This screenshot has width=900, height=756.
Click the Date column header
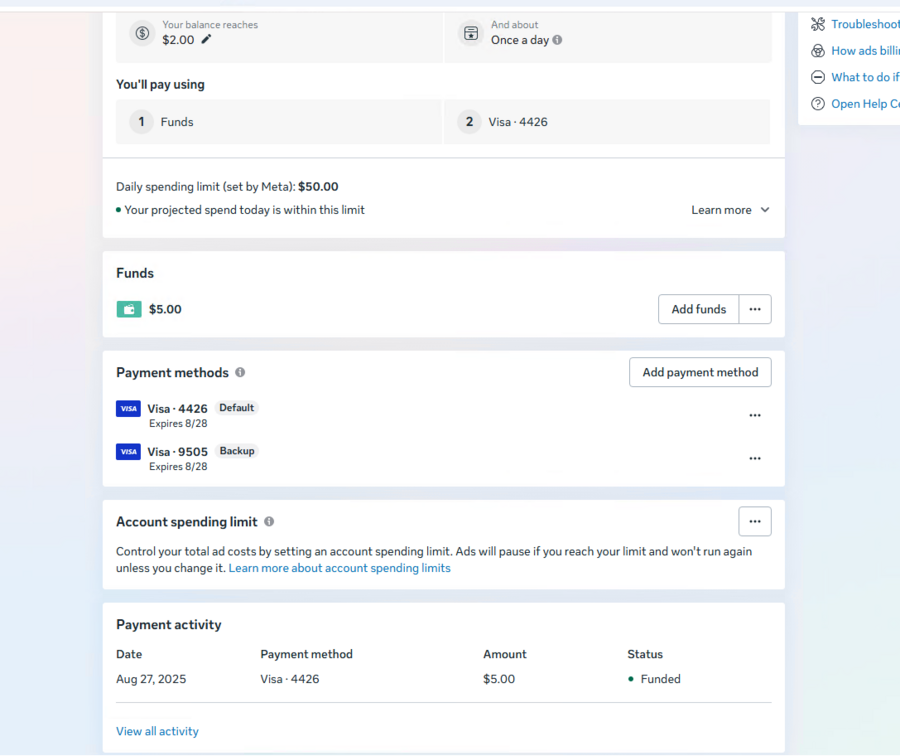tap(129, 654)
